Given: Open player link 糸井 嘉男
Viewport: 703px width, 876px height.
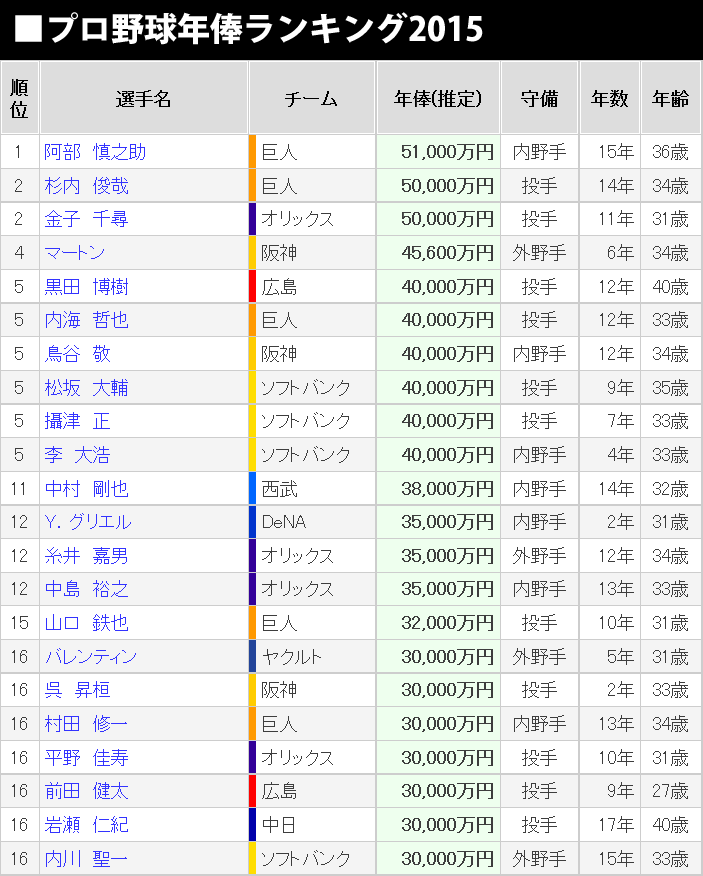Looking at the screenshot, I should [87, 556].
